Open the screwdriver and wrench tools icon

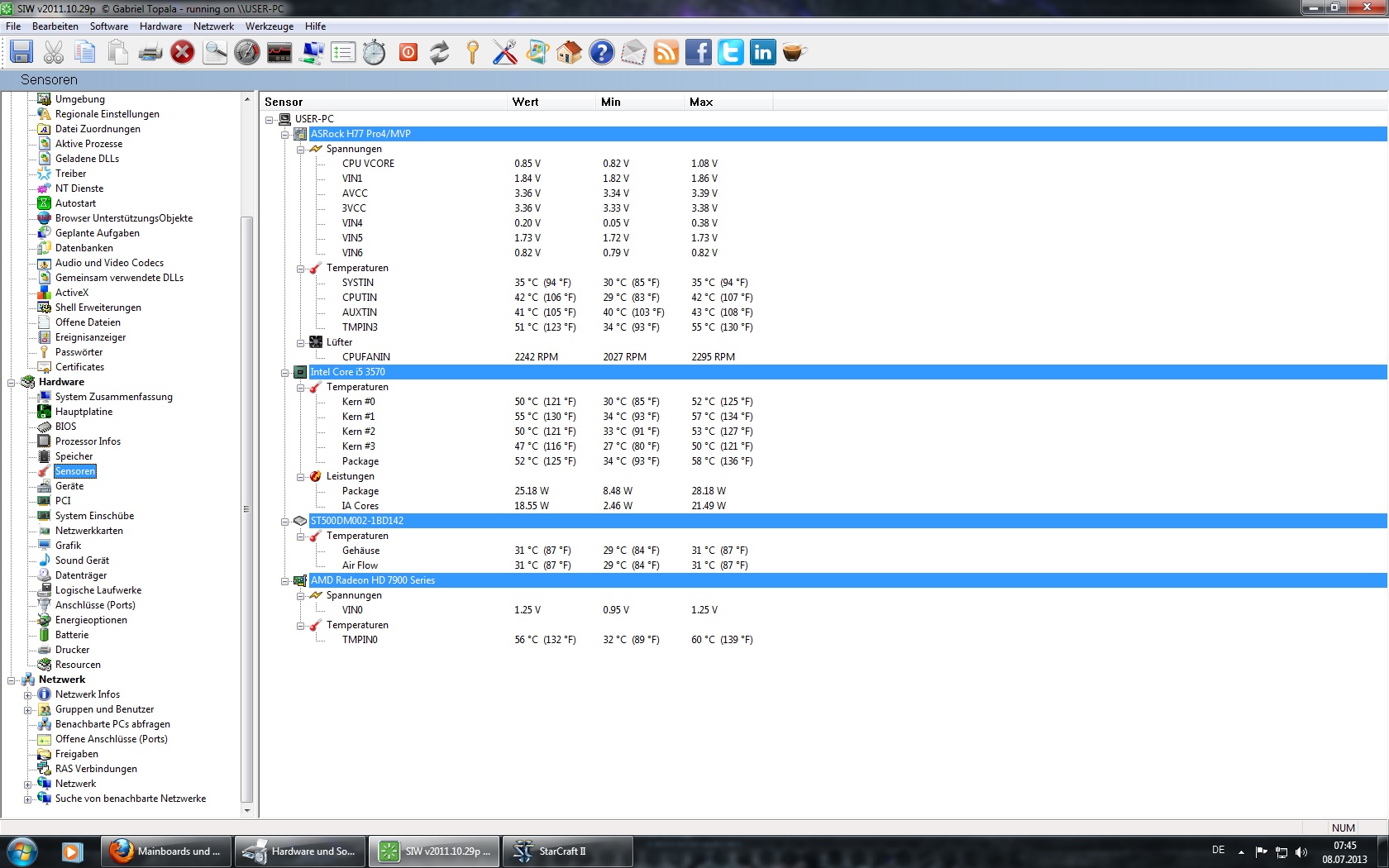coord(505,52)
